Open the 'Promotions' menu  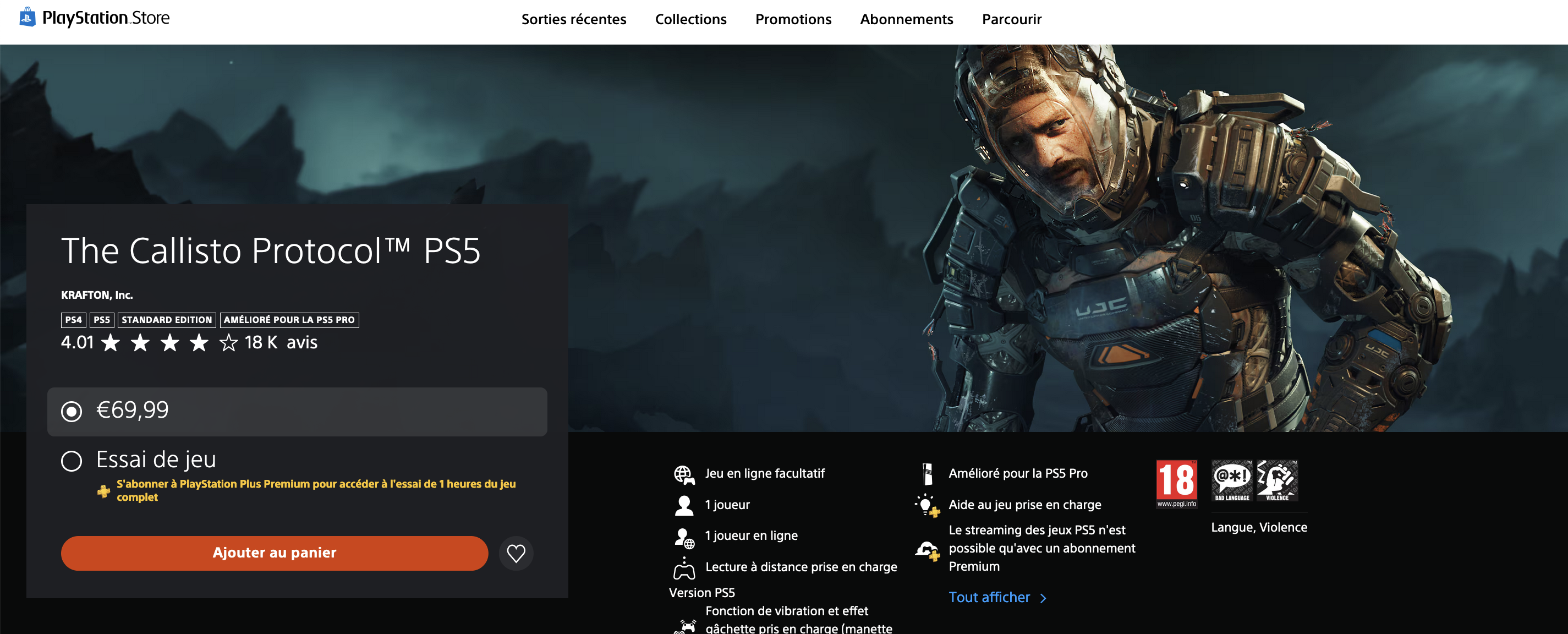(793, 19)
